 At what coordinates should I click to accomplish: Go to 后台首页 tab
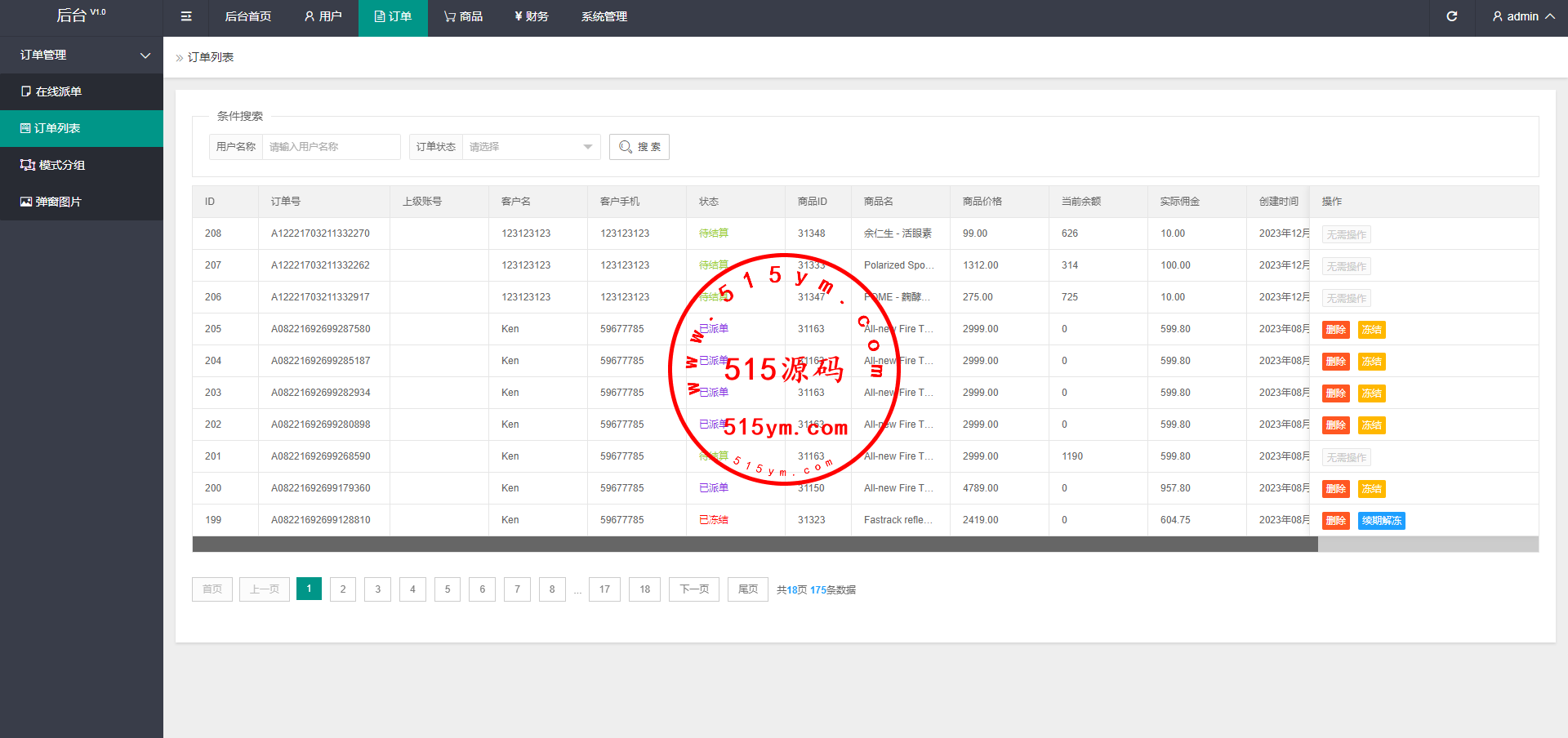click(x=247, y=16)
